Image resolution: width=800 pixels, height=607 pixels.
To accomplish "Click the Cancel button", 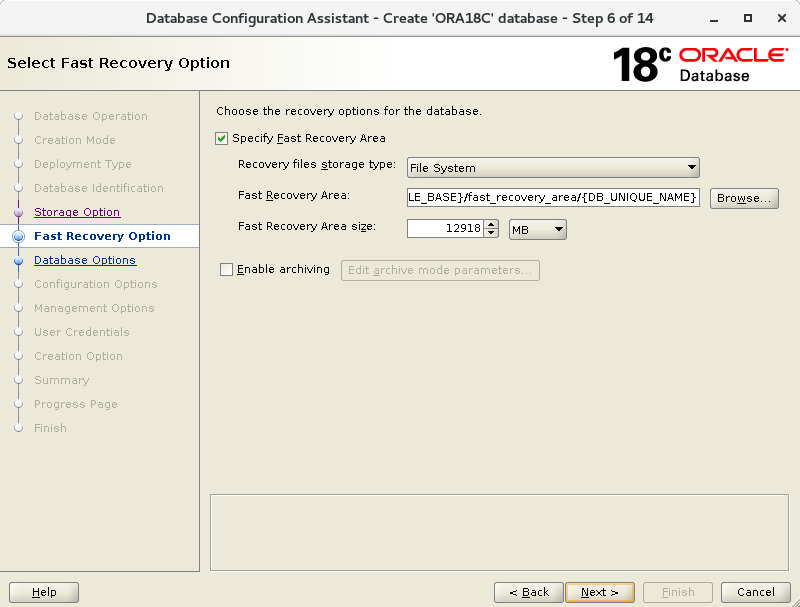I will point(756,592).
